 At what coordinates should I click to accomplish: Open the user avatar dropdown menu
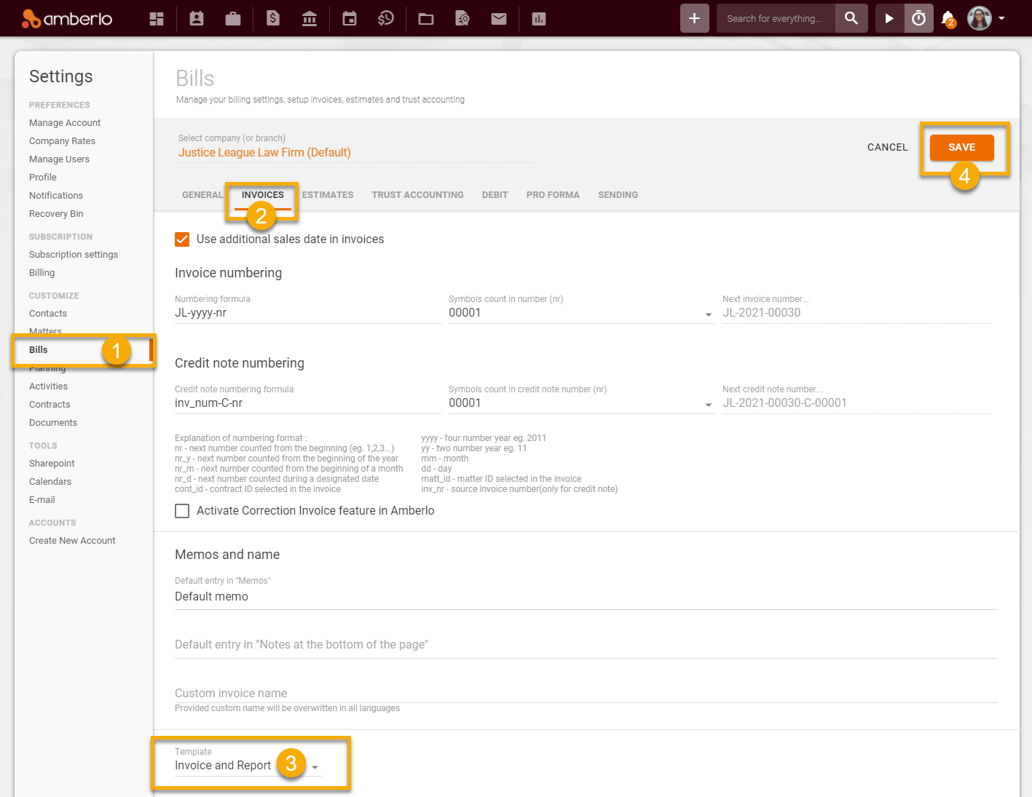(985, 18)
